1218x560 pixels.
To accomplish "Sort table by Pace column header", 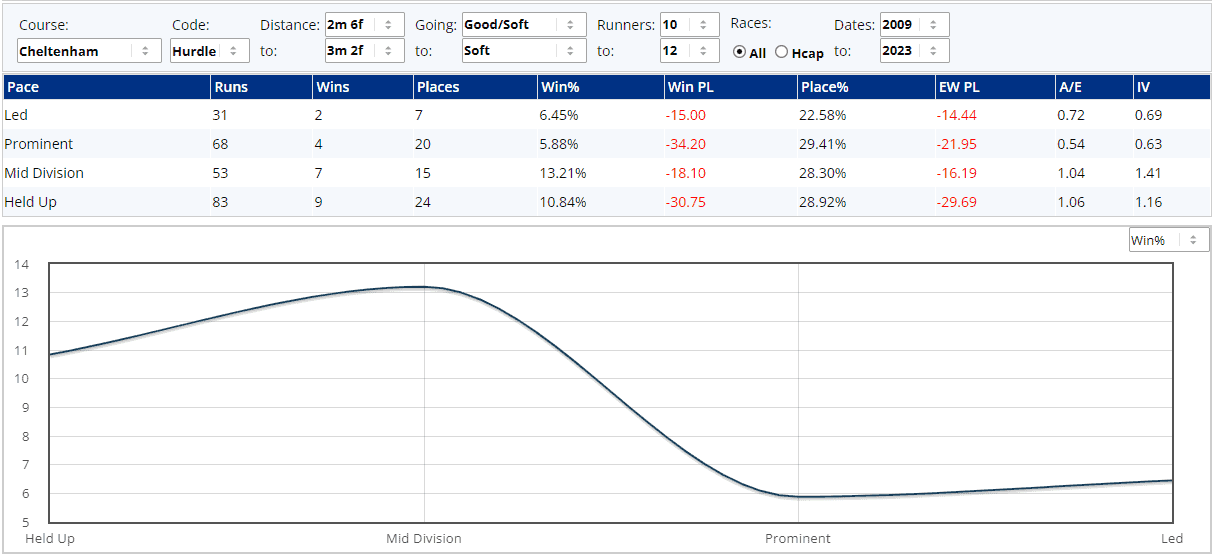I will click(x=23, y=87).
